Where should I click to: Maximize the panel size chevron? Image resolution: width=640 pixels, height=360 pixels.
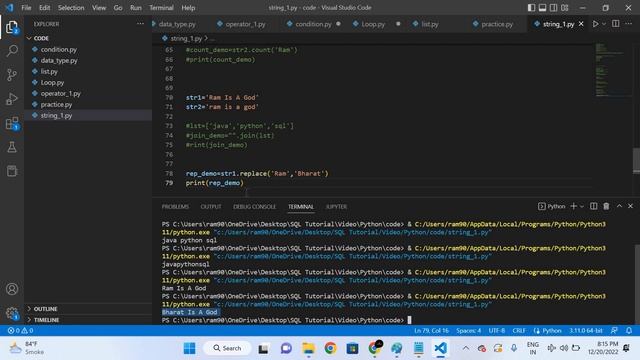(619, 206)
